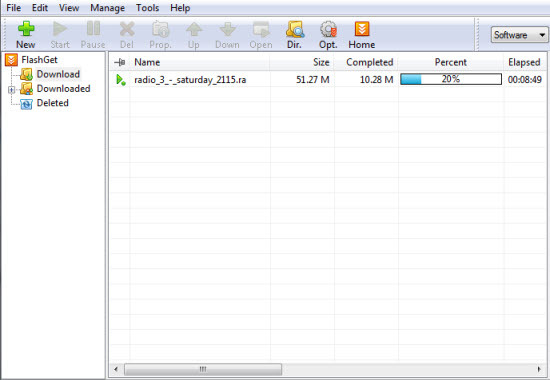Image resolution: width=550 pixels, height=380 pixels.
Task: Click the Open toolbar icon
Action: pyautogui.click(x=261, y=29)
